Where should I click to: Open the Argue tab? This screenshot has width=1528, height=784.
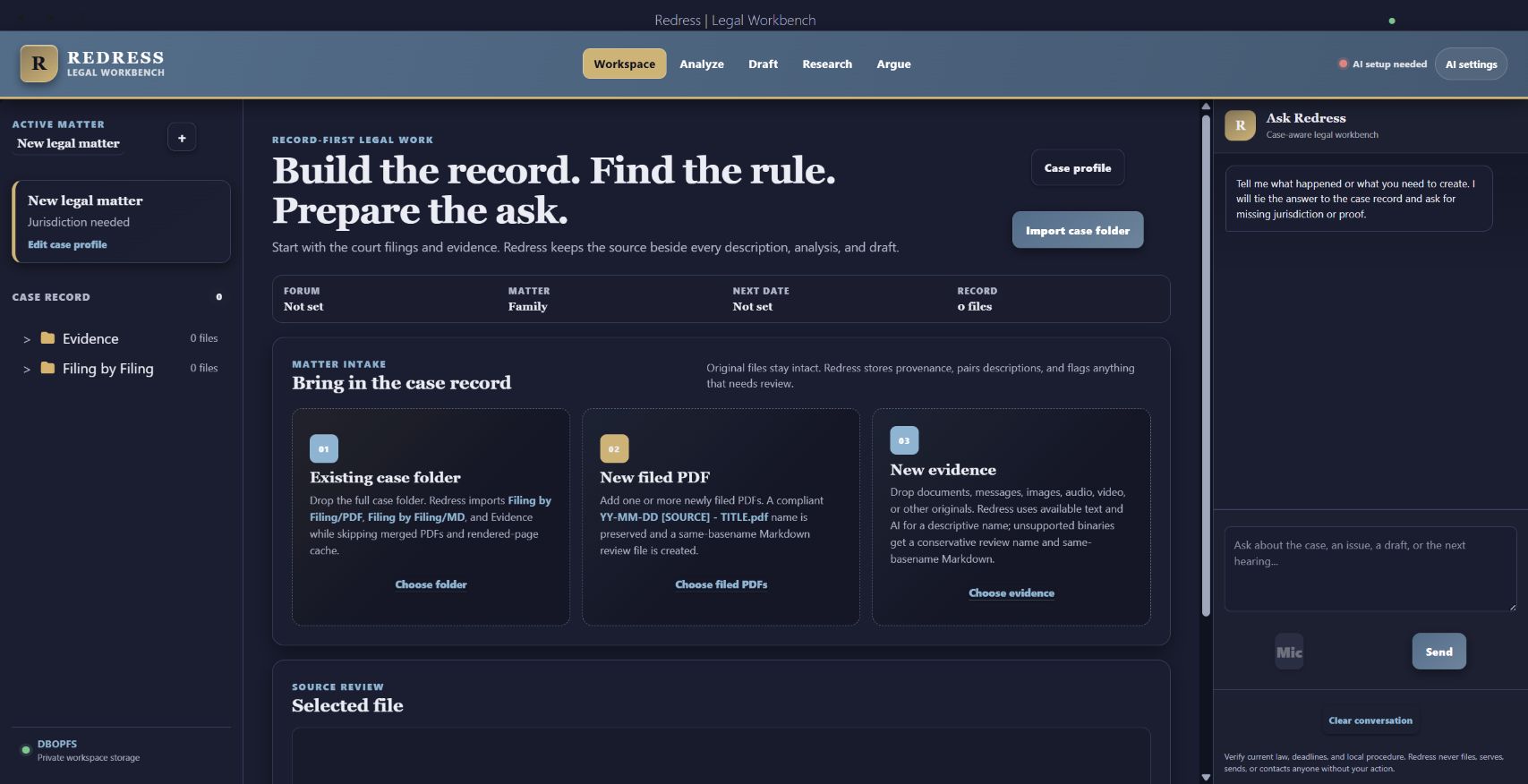(893, 64)
